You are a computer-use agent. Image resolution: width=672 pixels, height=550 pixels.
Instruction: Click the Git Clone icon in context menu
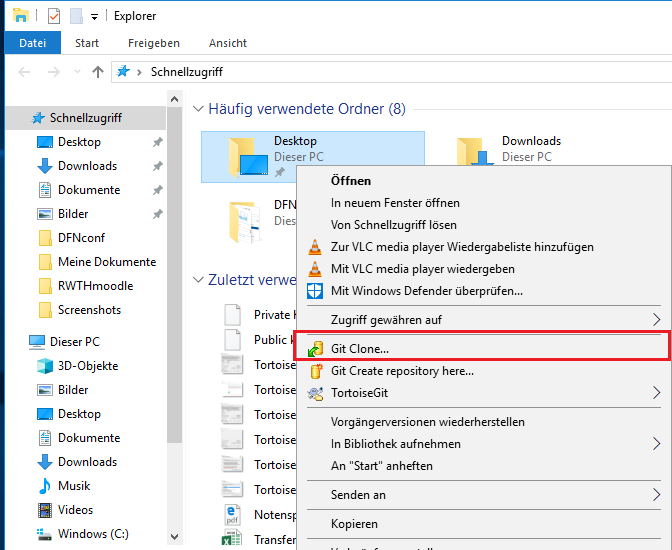coord(315,349)
